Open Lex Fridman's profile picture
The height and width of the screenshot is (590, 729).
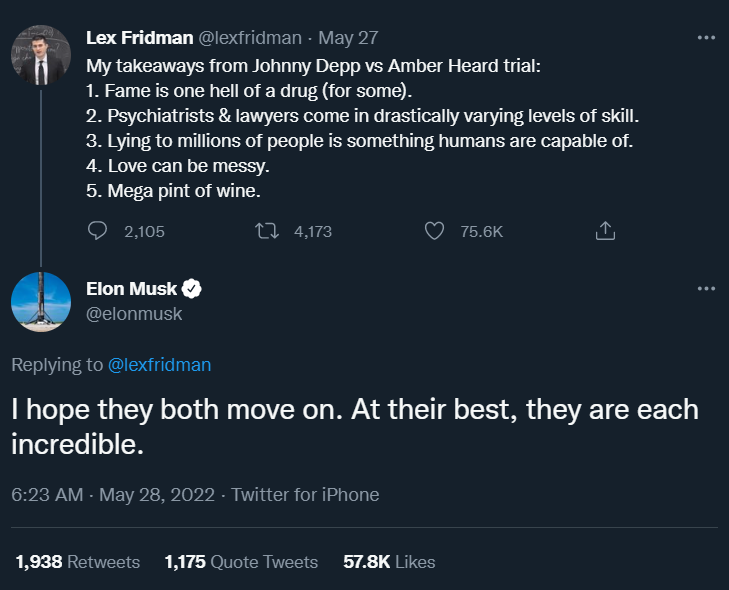coord(41,56)
